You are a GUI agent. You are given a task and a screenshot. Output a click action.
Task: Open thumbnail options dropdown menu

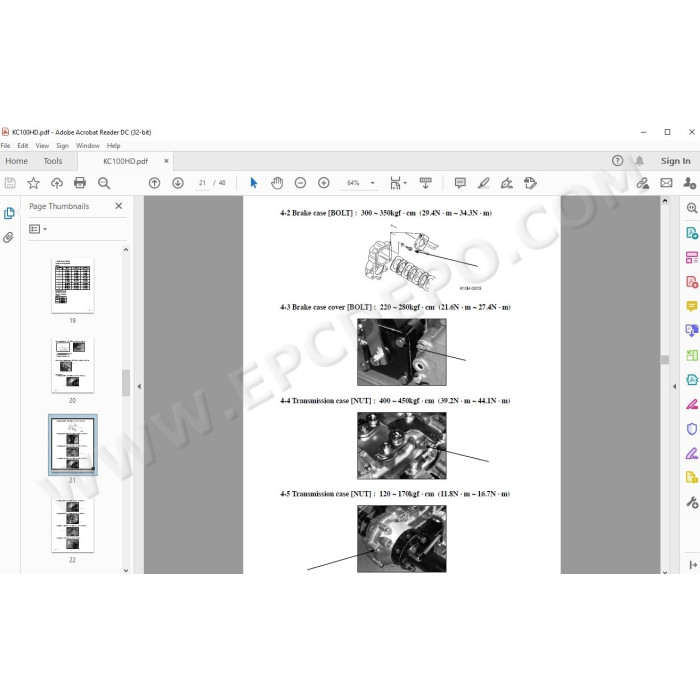[x=38, y=229]
